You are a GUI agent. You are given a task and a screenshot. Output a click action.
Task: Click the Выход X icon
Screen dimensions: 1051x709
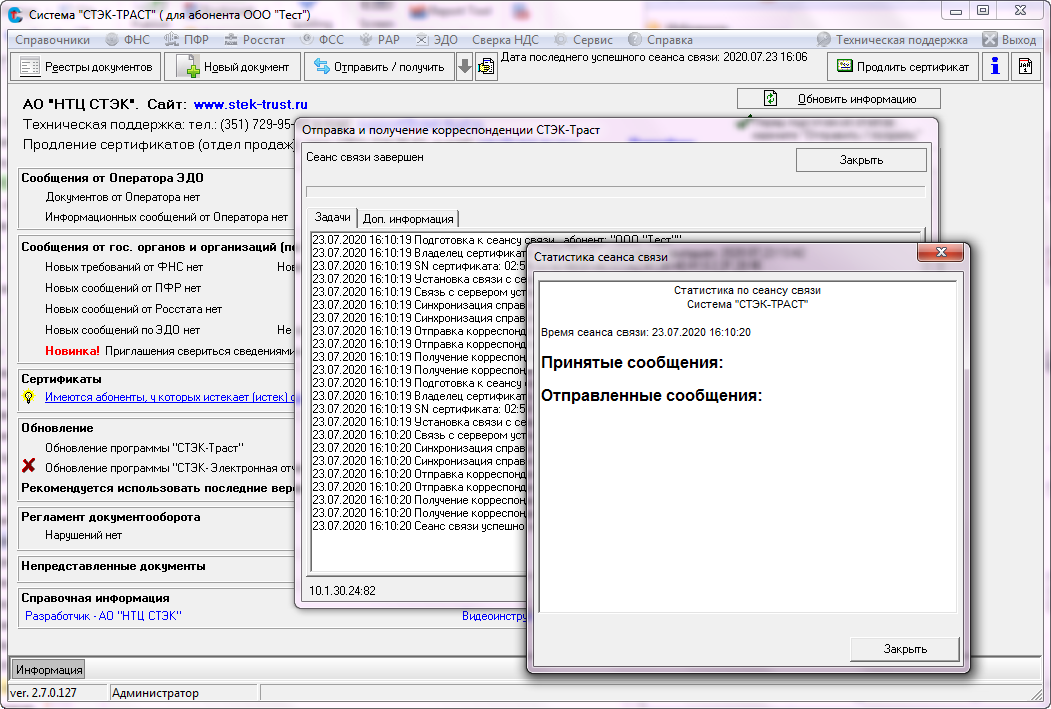(990, 40)
